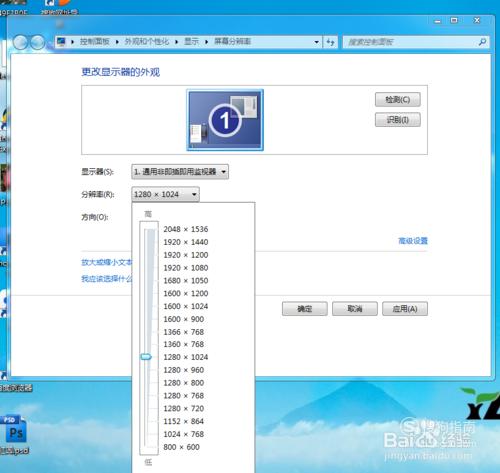Screen dimensions: 500x473
Task: Click the control panel search field
Action: (411, 42)
